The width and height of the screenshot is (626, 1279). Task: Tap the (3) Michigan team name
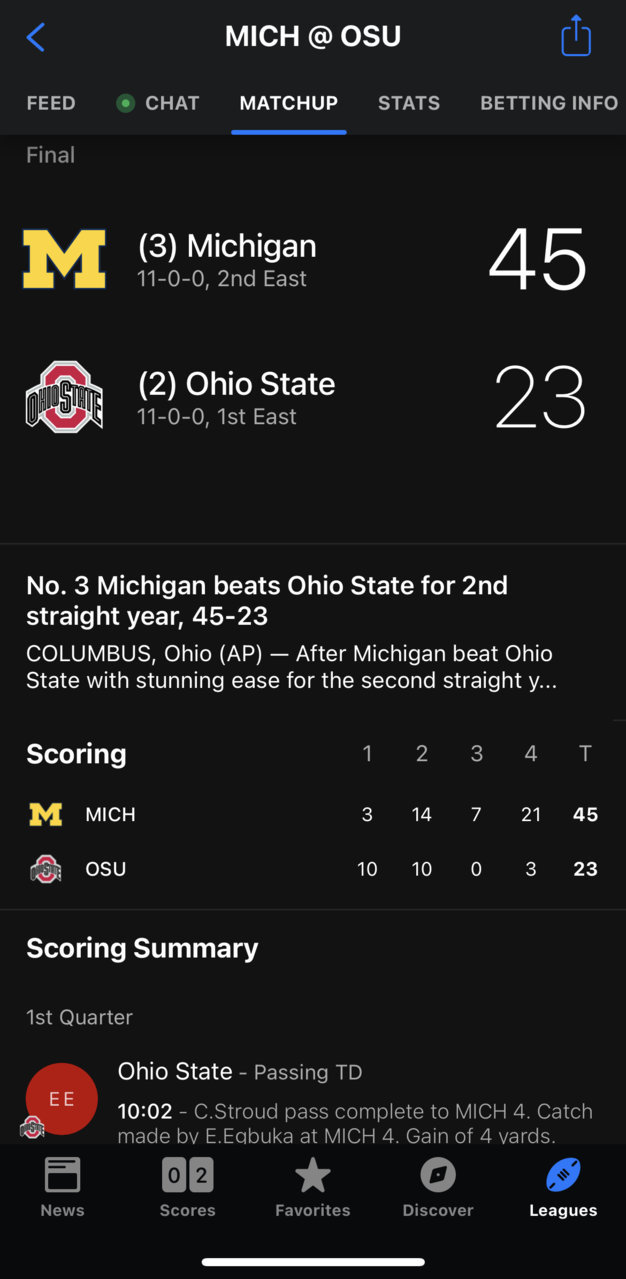(227, 246)
